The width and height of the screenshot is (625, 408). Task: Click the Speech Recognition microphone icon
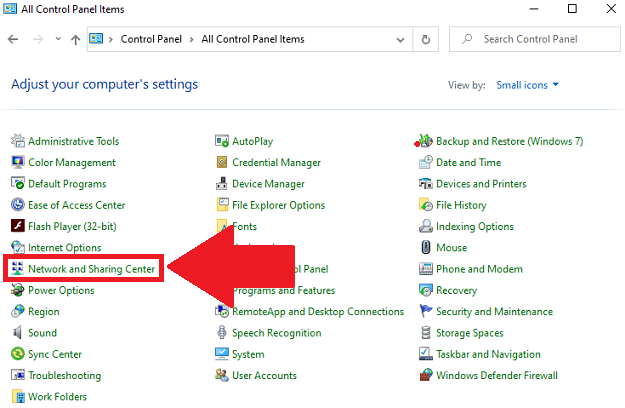pyautogui.click(x=222, y=333)
